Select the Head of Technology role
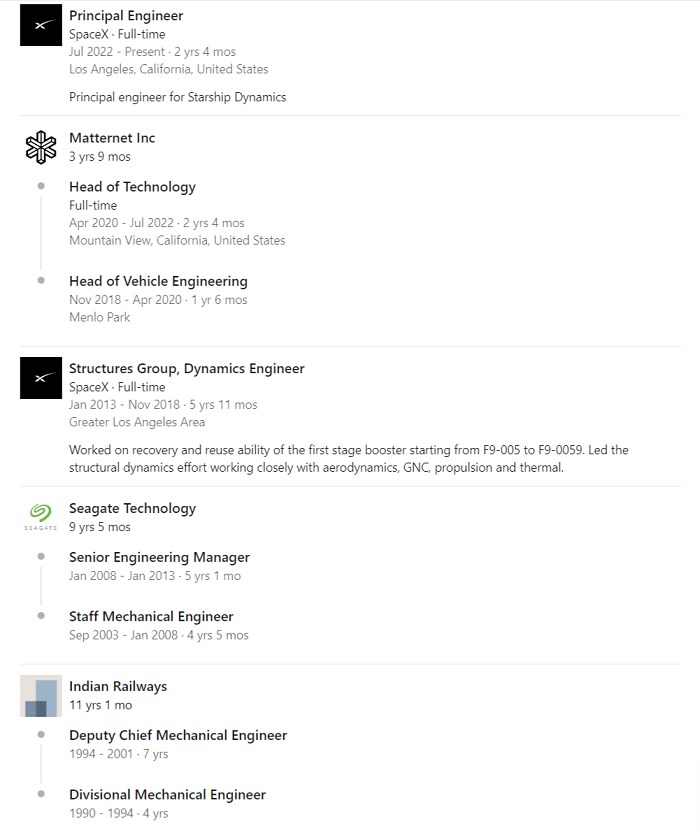Viewport: 700px width, 840px height. click(132, 186)
